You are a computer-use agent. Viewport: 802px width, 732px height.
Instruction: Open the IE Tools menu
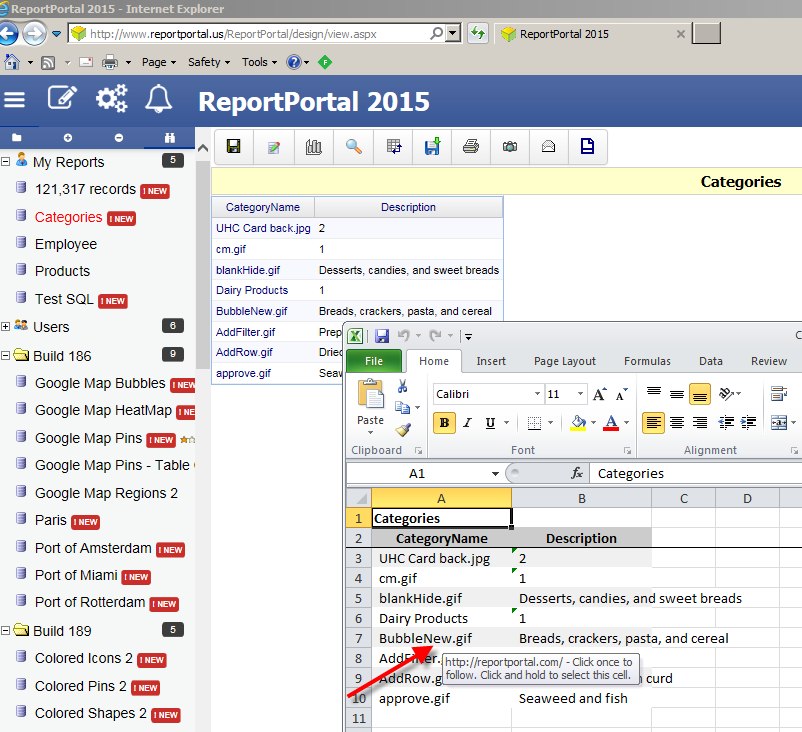click(259, 62)
